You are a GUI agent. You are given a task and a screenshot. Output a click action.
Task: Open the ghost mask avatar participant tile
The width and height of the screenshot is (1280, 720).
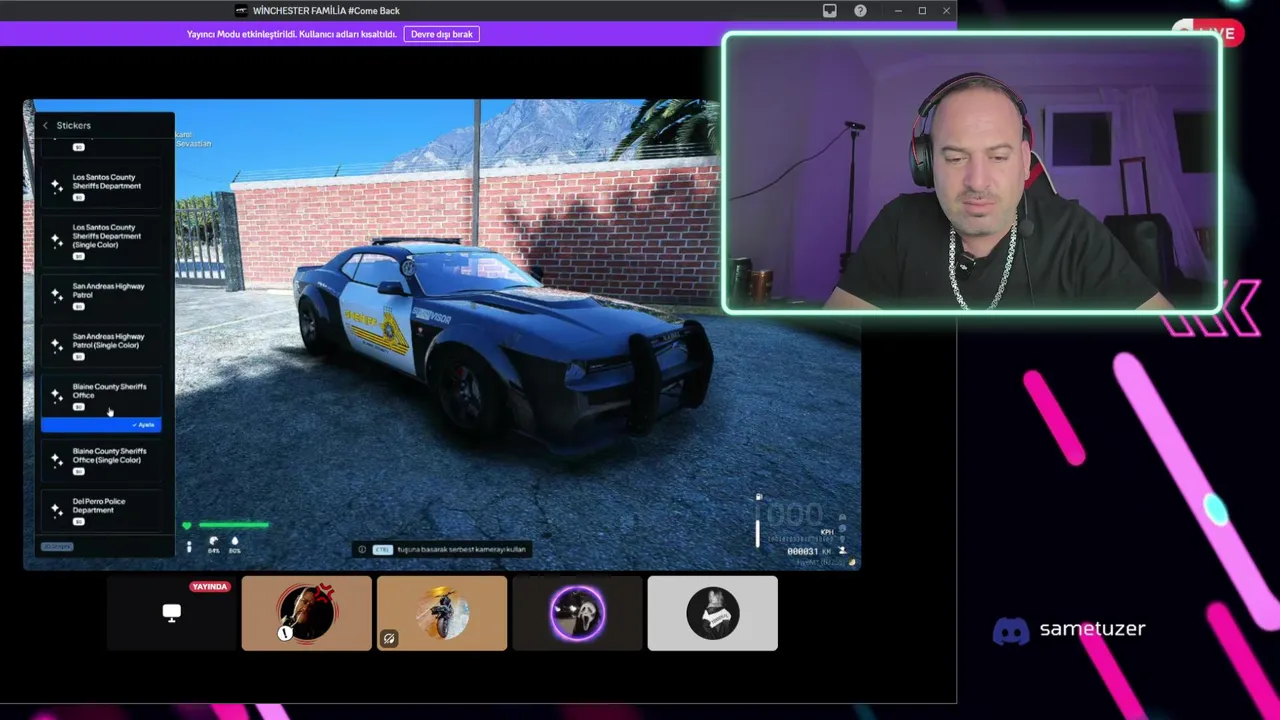pyautogui.click(x=577, y=613)
